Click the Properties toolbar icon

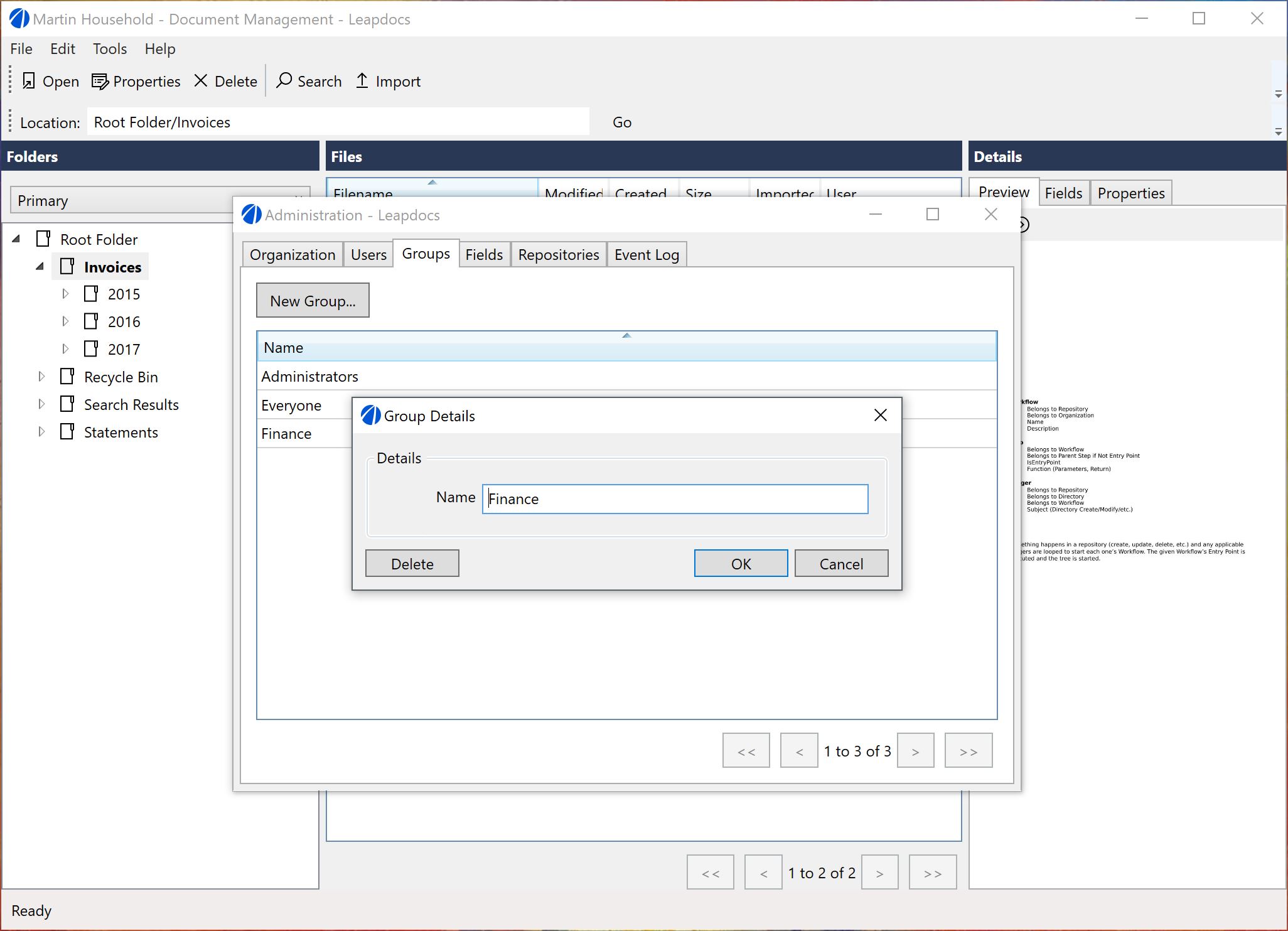coord(100,81)
